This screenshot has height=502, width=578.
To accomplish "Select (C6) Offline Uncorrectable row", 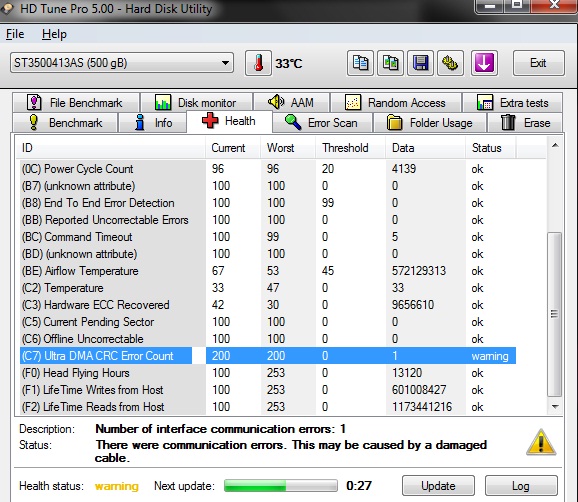I will tap(268, 339).
